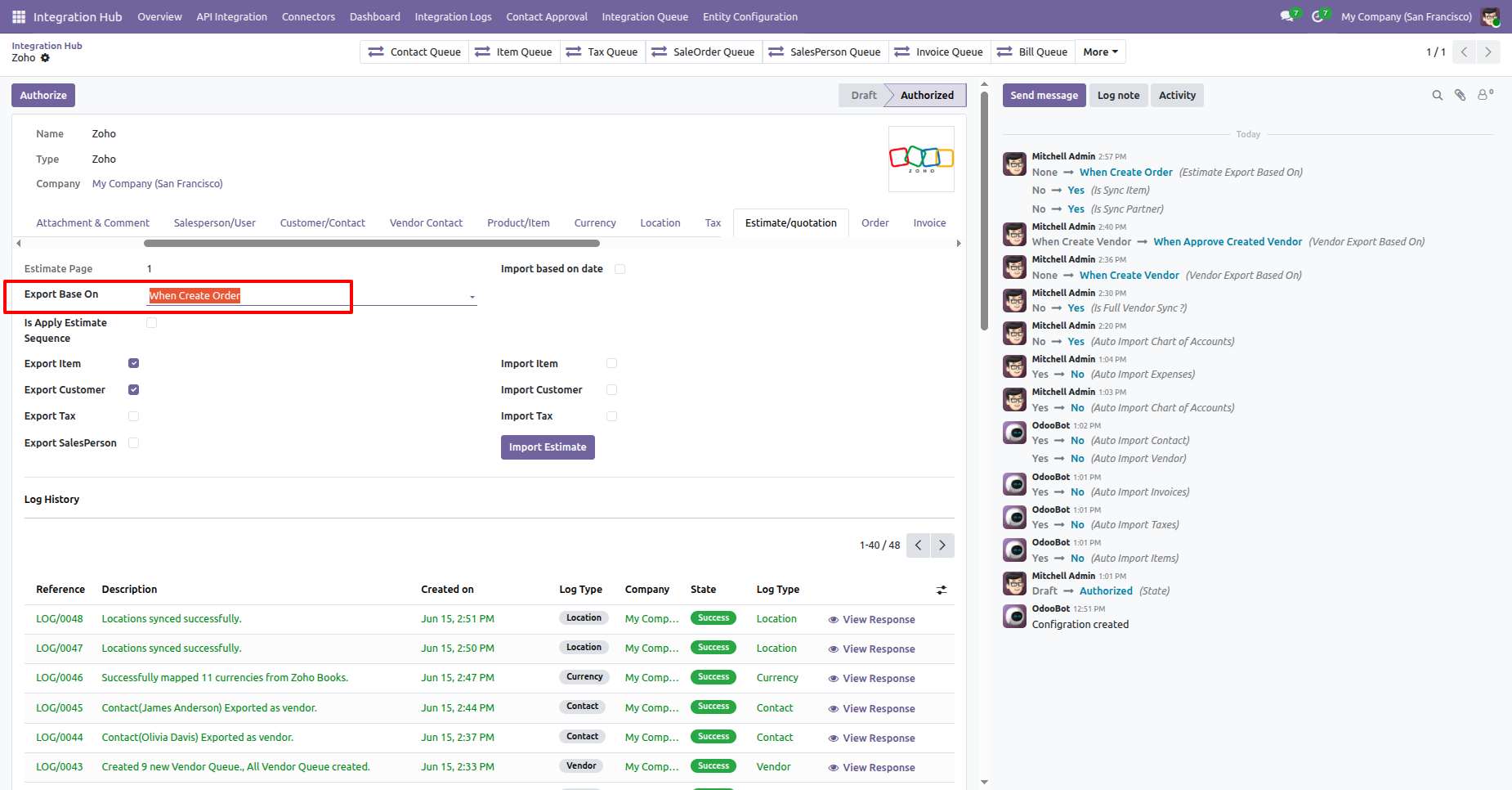
Task: Open the Export Base On dropdown
Action: point(311,296)
